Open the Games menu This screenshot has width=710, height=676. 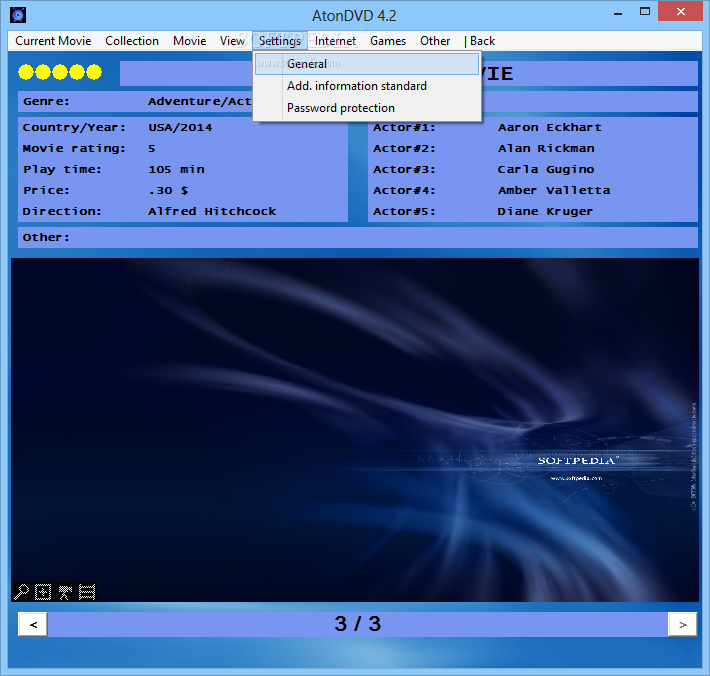click(388, 41)
